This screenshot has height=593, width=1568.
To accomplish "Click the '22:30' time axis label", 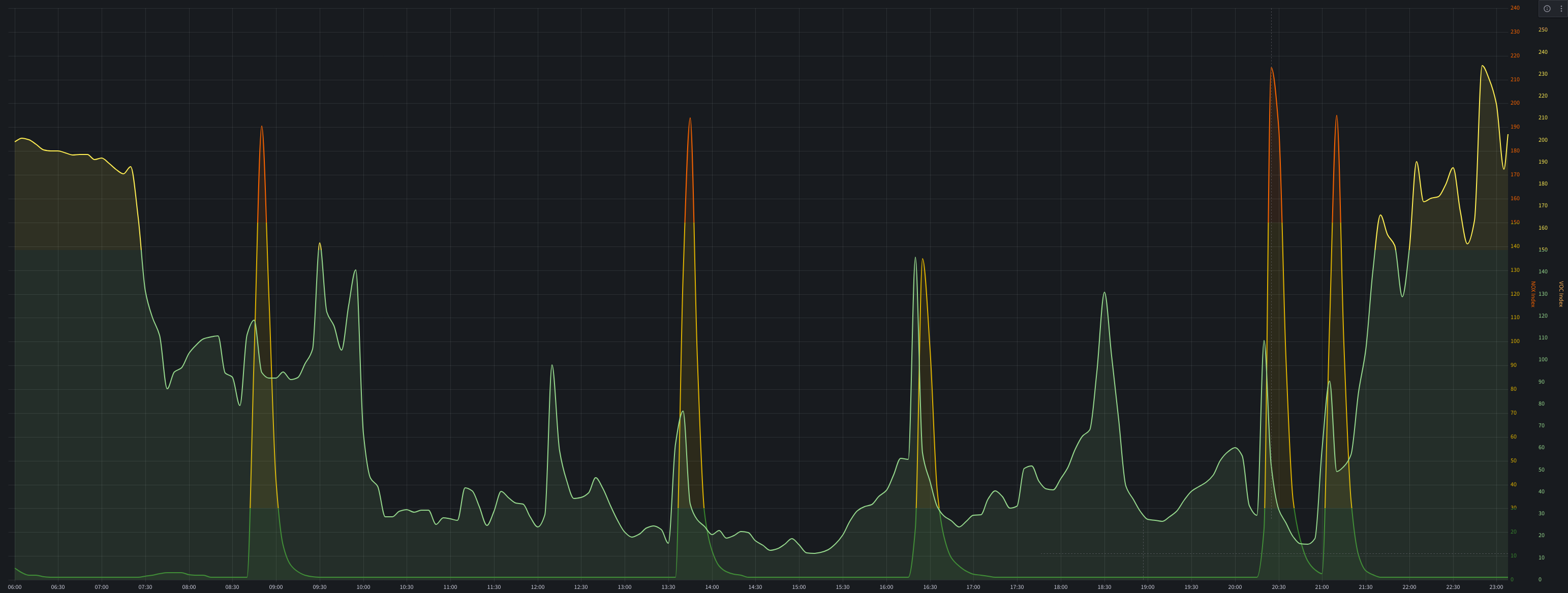I will tap(1453, 587).
